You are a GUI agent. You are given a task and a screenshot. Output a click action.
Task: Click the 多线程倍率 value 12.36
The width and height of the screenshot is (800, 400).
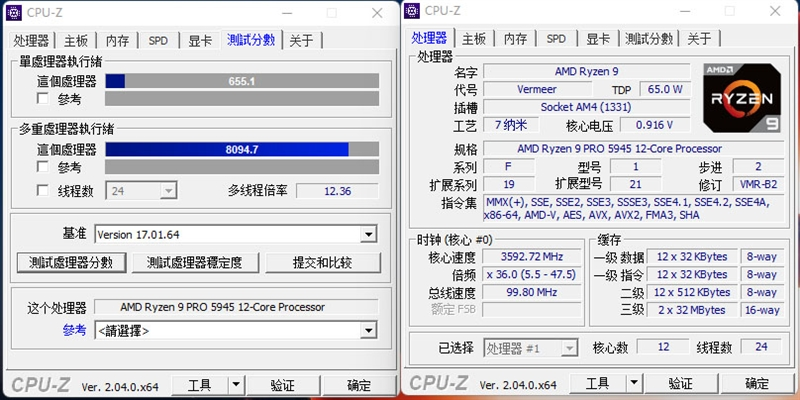click(x=337, y=191)
